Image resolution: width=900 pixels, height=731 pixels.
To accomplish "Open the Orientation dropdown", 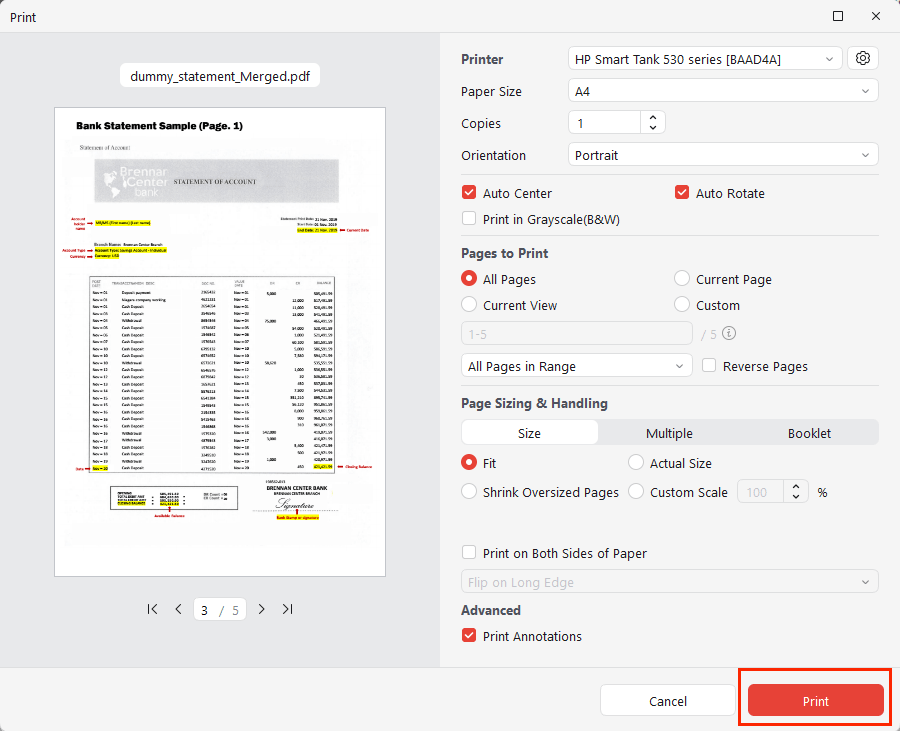I will coord(723,155).
